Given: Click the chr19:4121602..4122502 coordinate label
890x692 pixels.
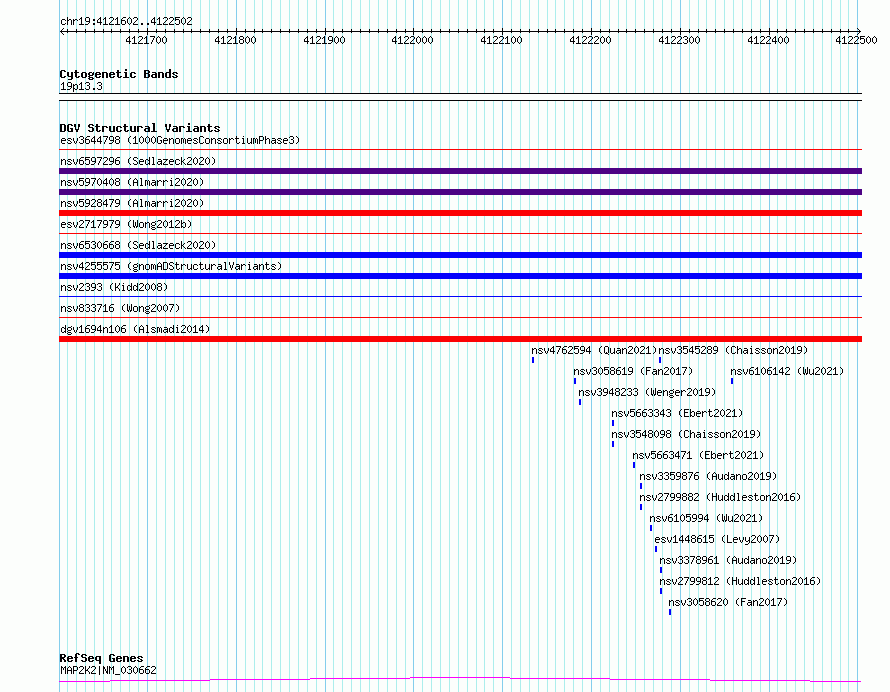Looking at the screenshot, I should 126,22.
